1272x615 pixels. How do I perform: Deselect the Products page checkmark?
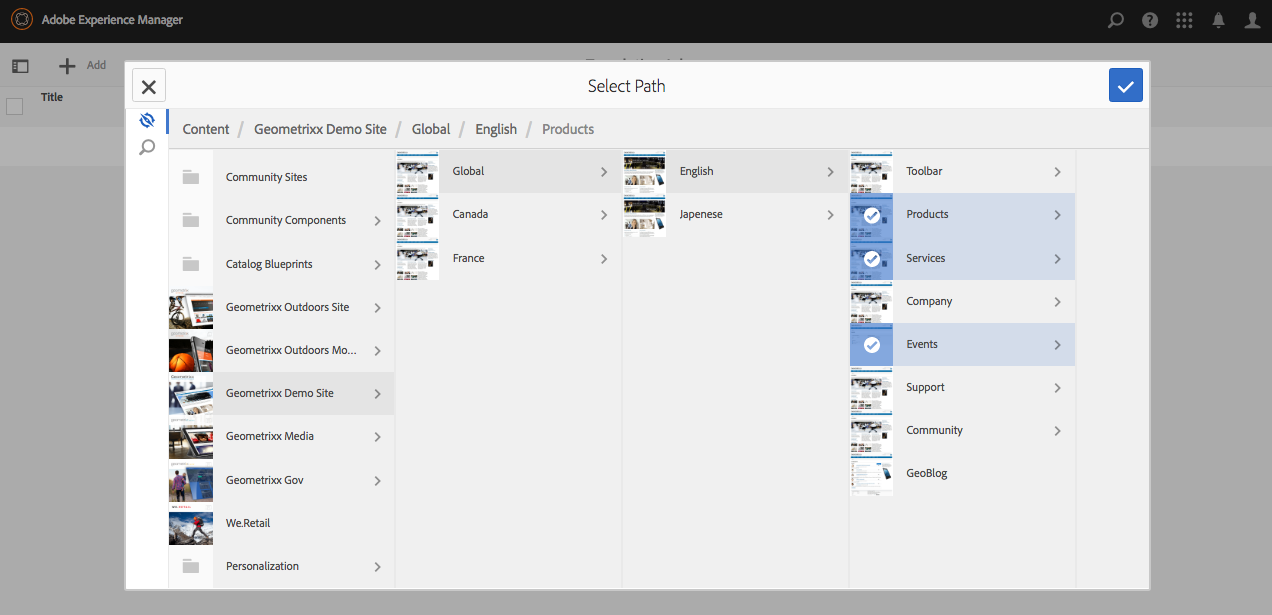(871, 215)
